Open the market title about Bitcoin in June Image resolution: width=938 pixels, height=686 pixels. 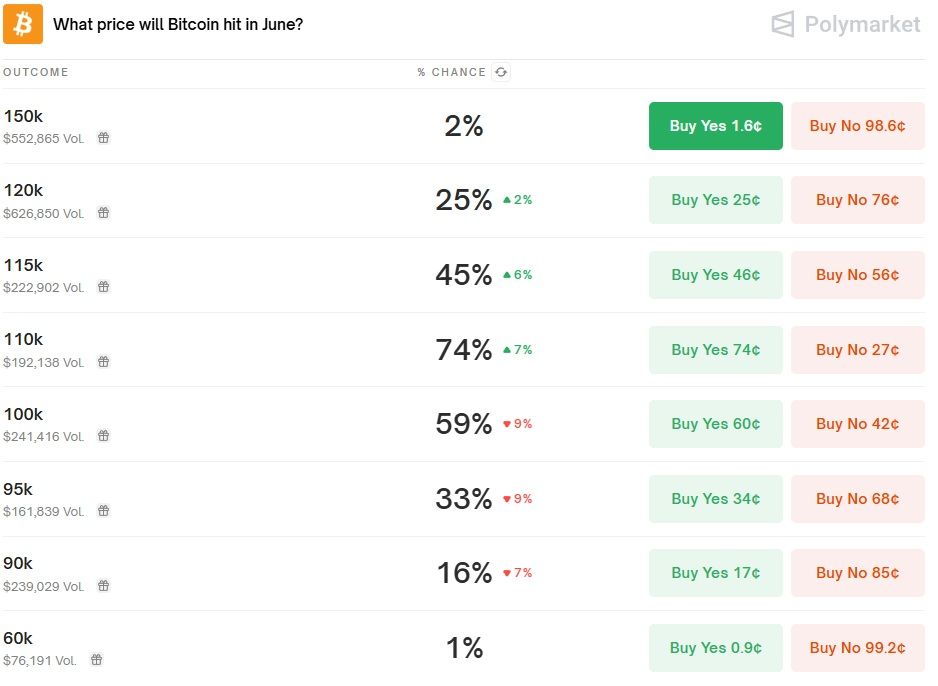[178, 24]
